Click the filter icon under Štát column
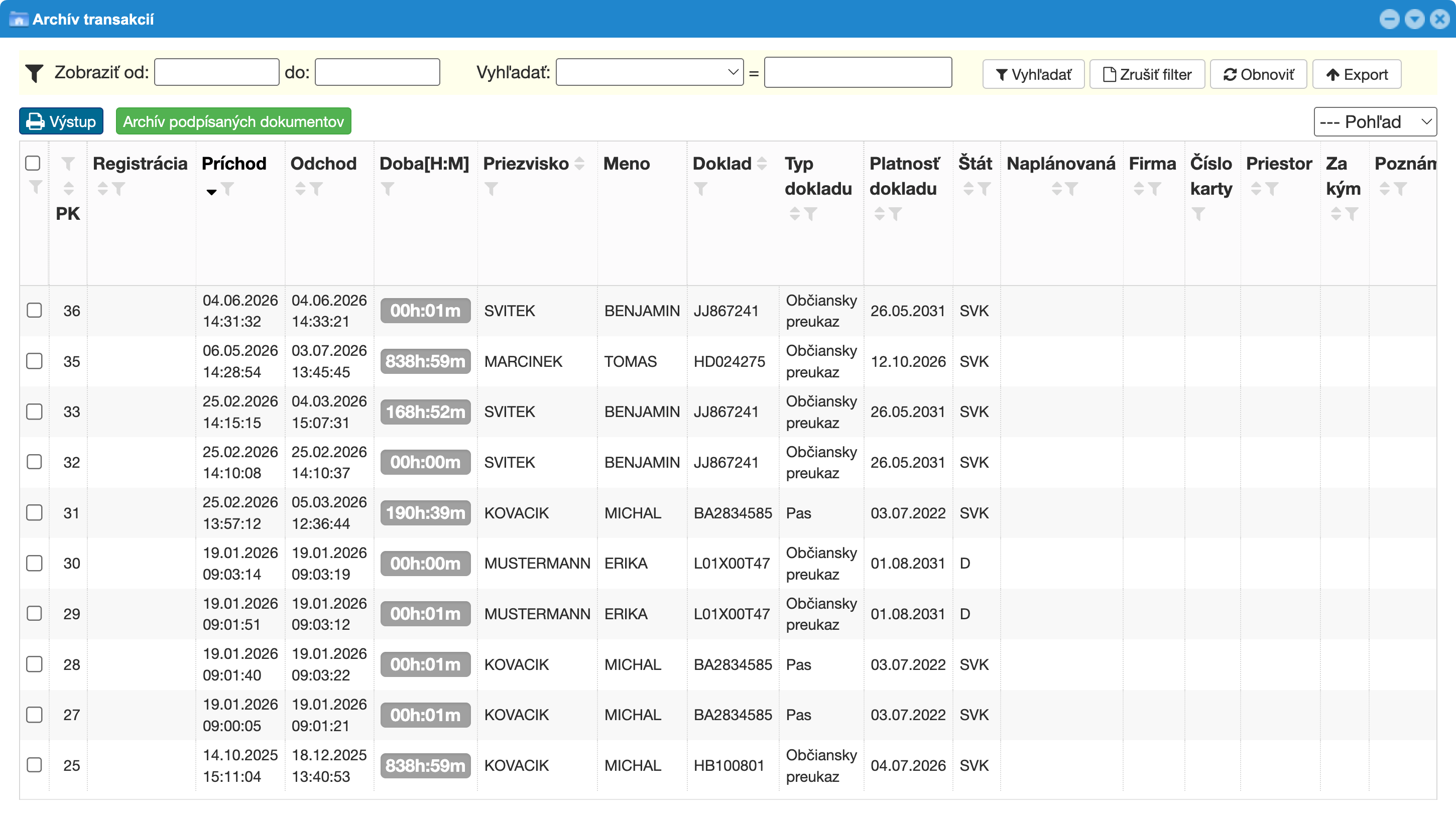Viewport: 1456px width, 822px height. [984, 189]
